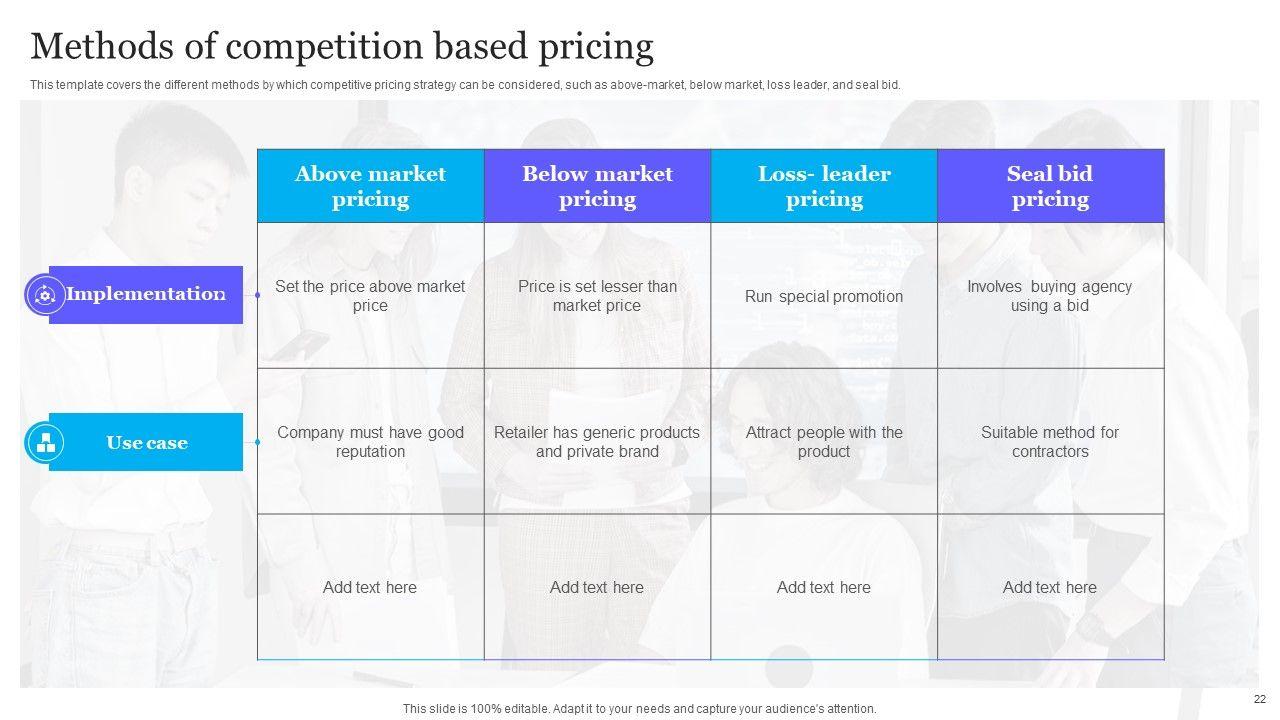Click 'Set the price above market price' cell
1280x720 pixels.
pos(370,296)
